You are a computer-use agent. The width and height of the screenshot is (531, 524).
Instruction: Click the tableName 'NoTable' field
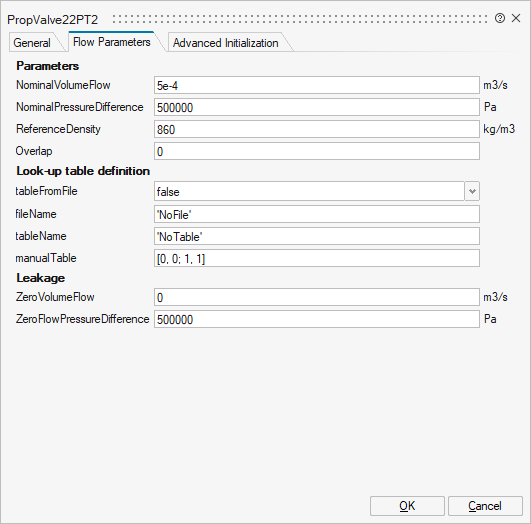click(317, 236)
